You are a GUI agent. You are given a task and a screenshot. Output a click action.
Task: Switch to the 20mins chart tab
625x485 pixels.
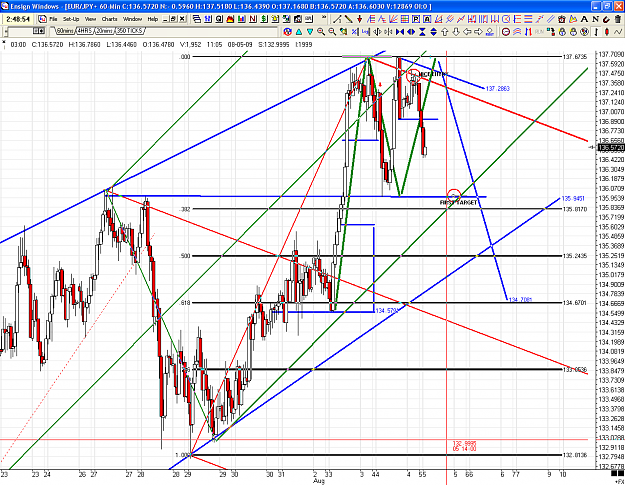[104, 31]
